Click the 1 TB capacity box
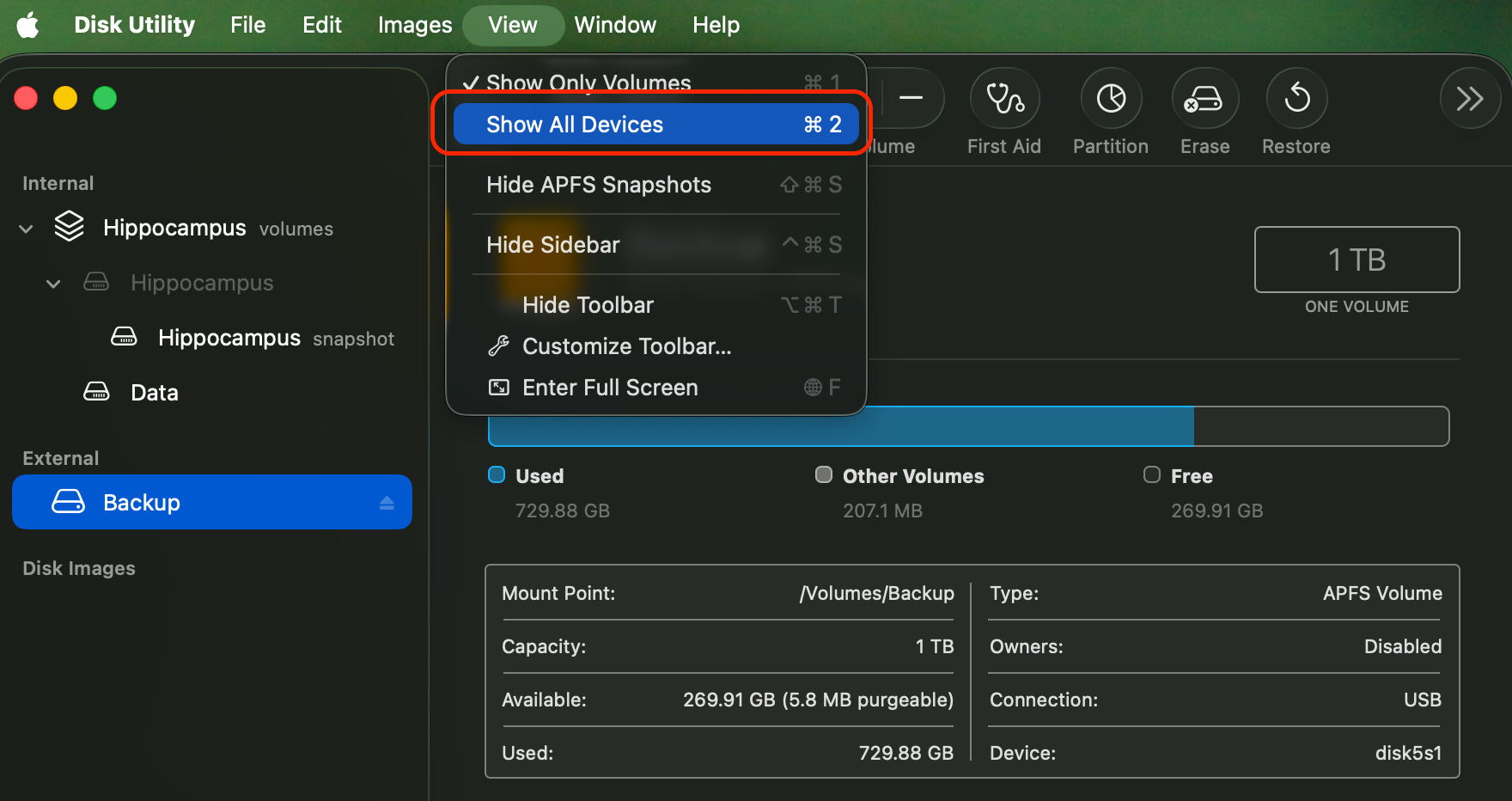 coord(1357,260)
